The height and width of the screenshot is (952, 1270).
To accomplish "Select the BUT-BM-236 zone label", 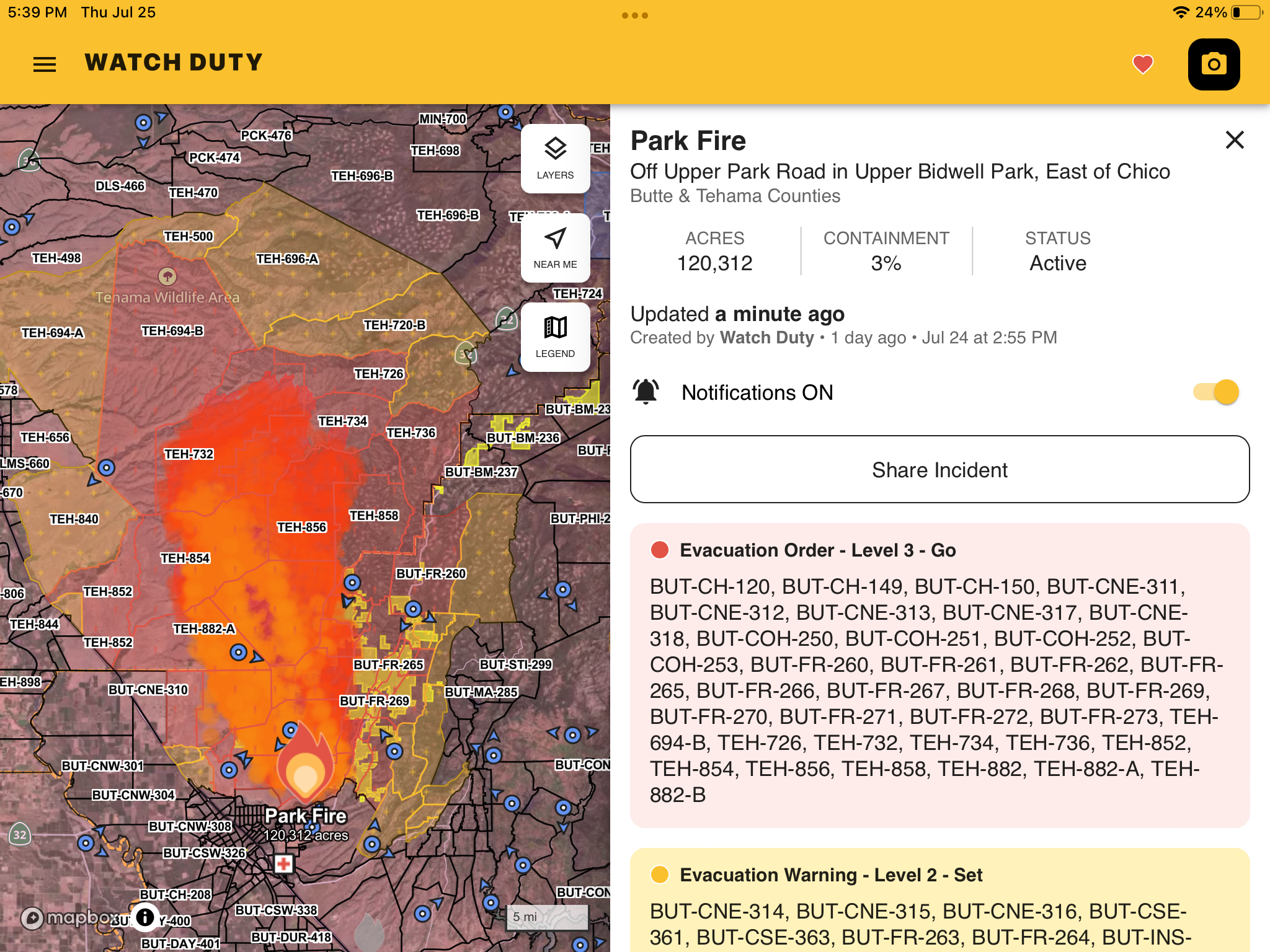I will (x=523, y=438).
